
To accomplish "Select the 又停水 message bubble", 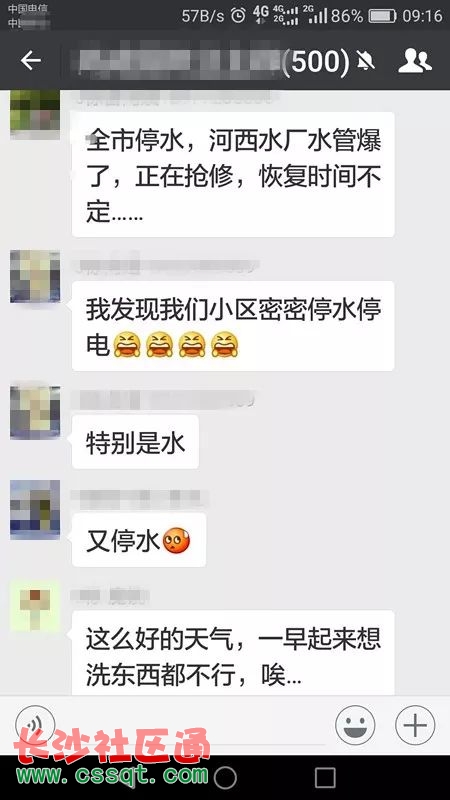I will (139, 540).
